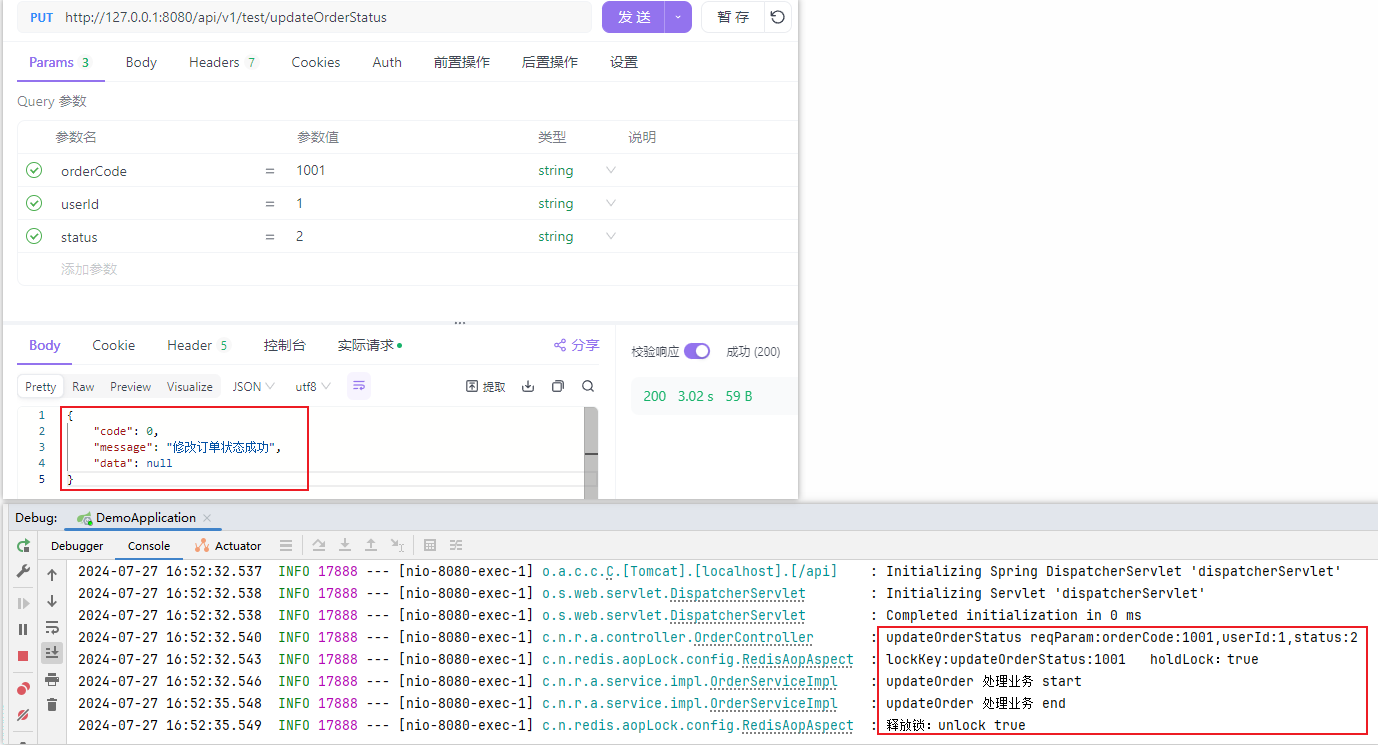The width and height of the screenshot is (1378, 745).
Task: Toggle soft-wrap in the console
Action: click(52, 627)
